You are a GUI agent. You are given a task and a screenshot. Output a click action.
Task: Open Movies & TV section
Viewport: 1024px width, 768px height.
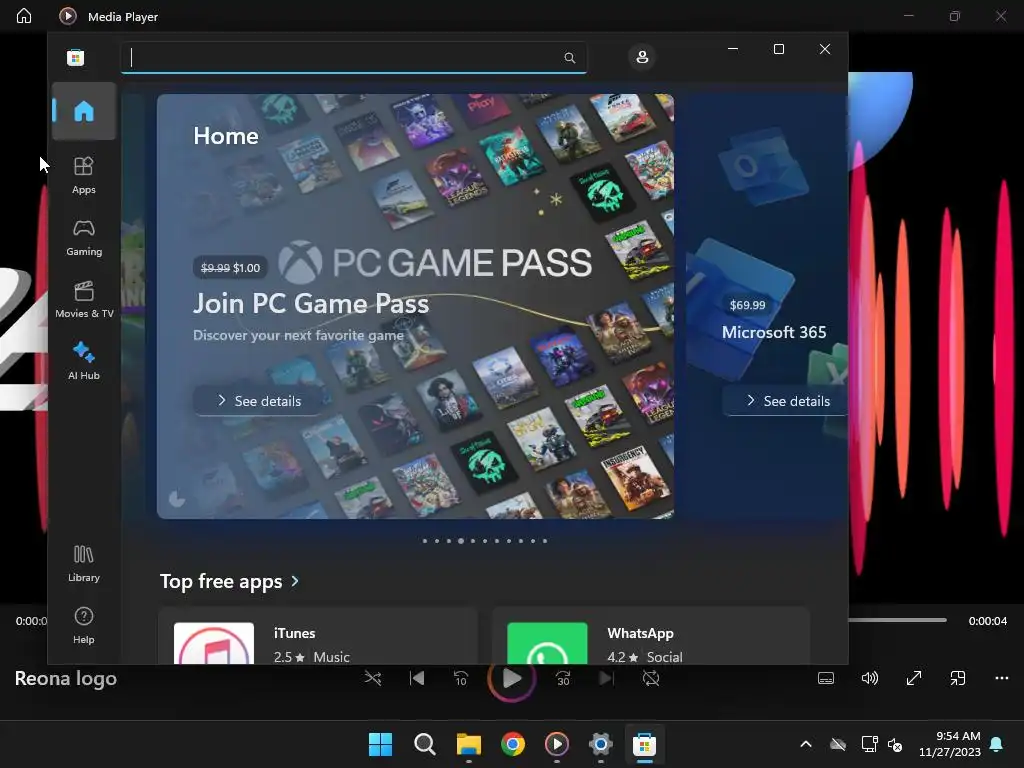point(84,299)
